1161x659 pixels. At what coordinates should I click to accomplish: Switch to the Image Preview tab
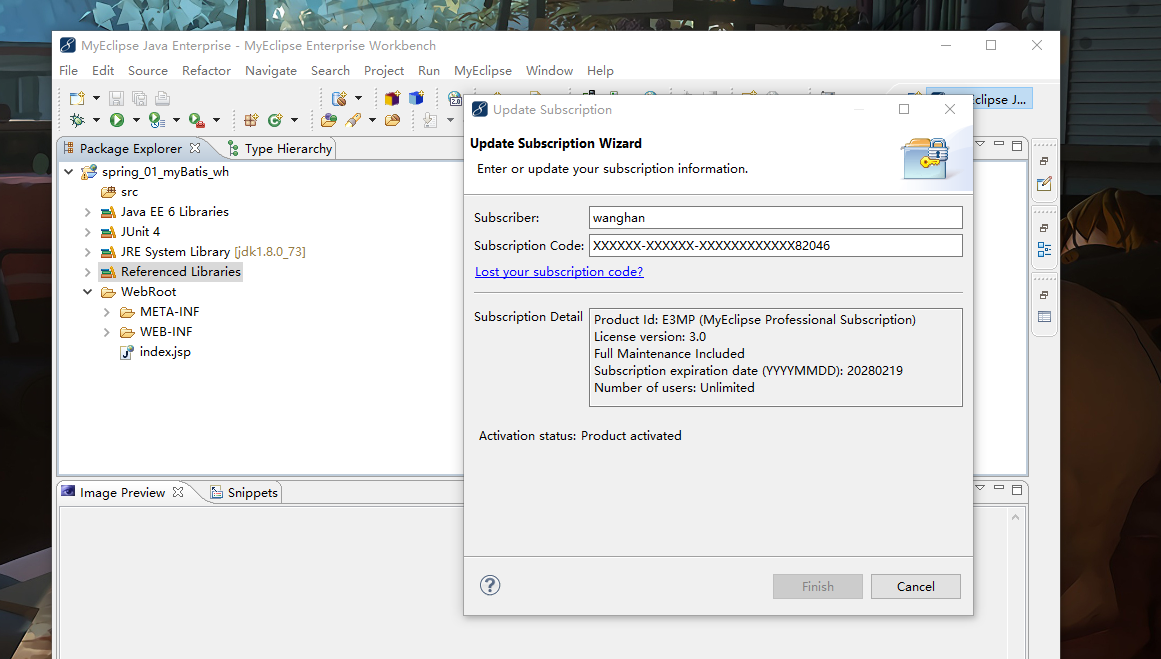122,492
